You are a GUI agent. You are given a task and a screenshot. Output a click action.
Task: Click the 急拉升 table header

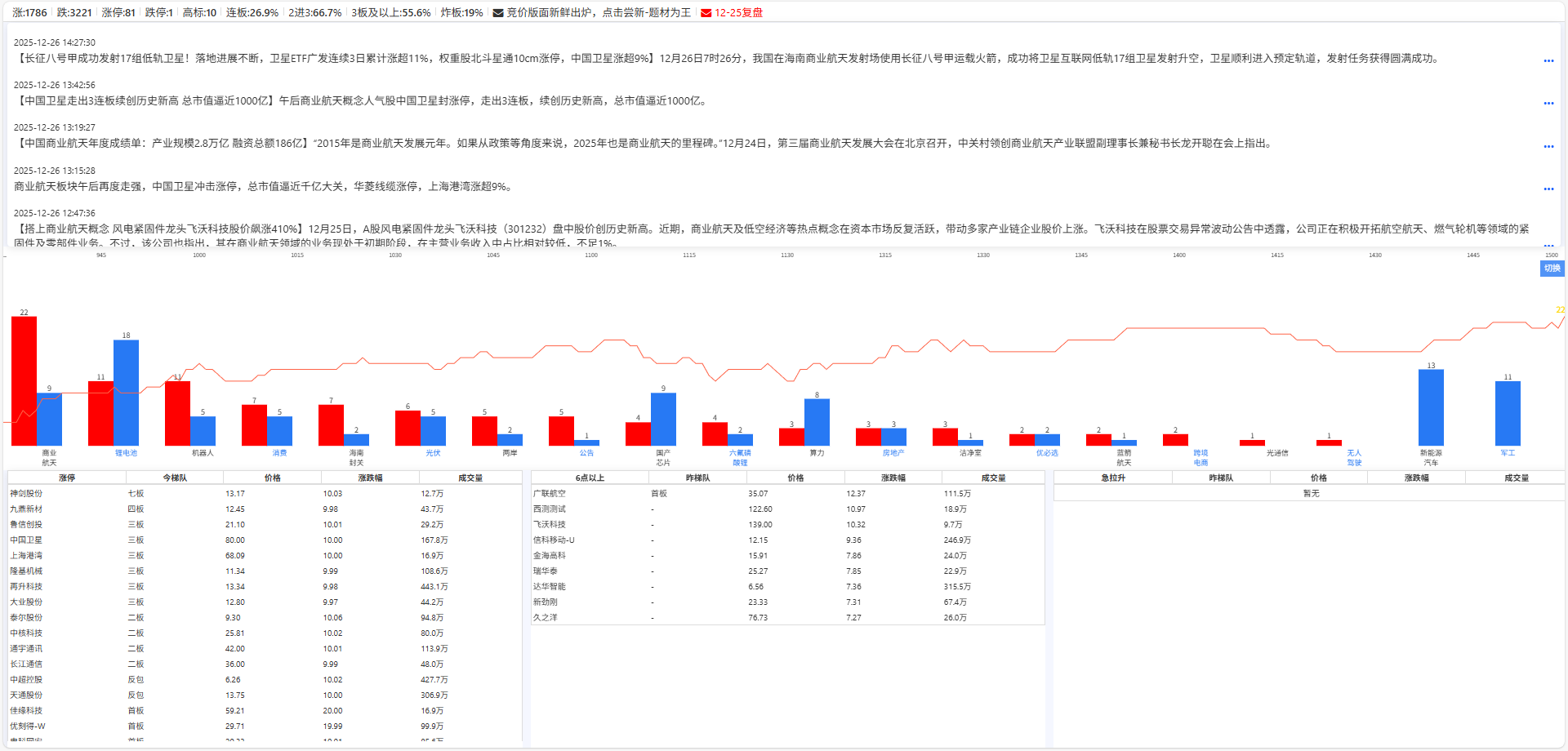point(1112,478)
